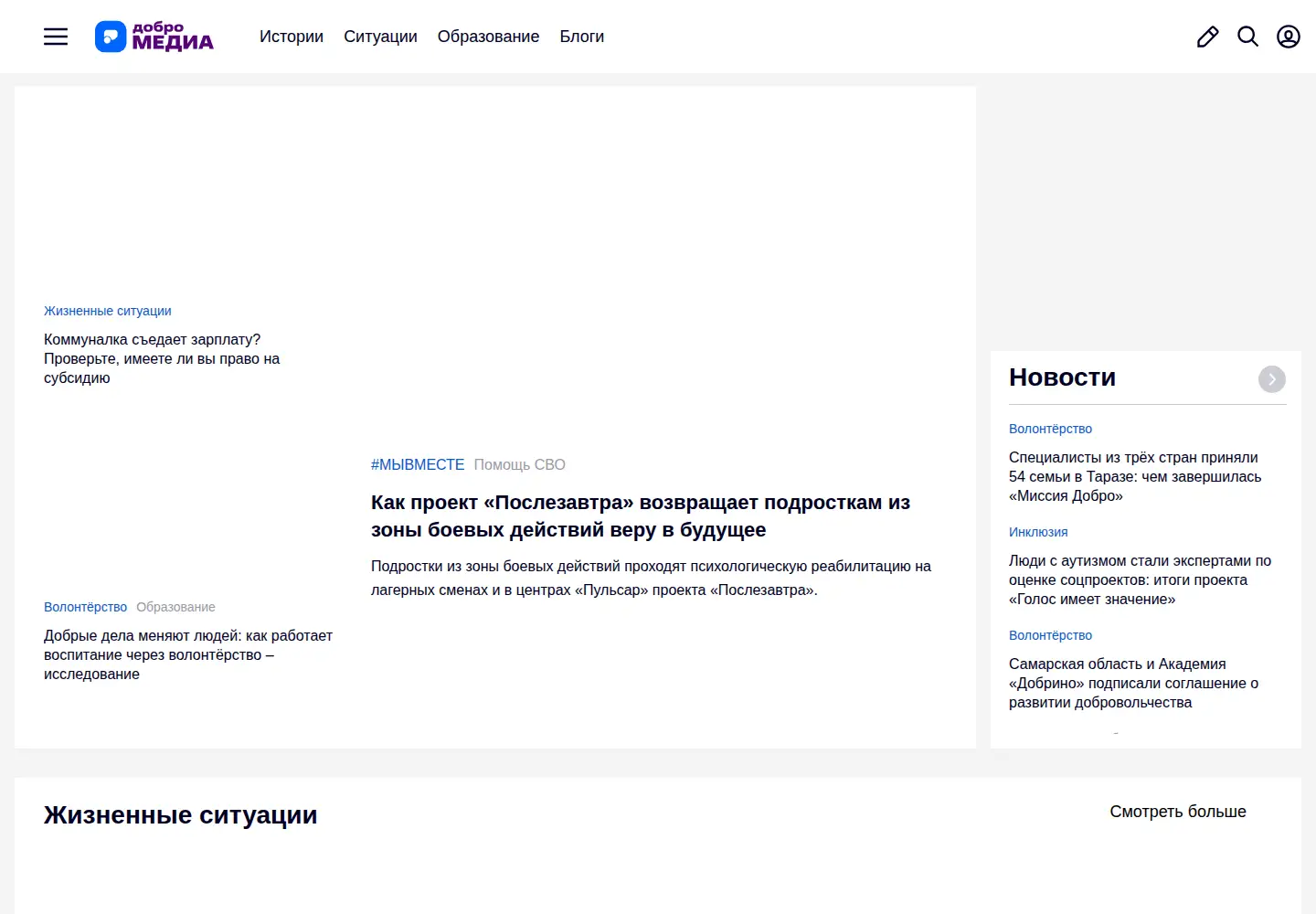Click the #МЫВМЕСТЕ tag
Screen dimensions: 1316x914
(418, 464)
